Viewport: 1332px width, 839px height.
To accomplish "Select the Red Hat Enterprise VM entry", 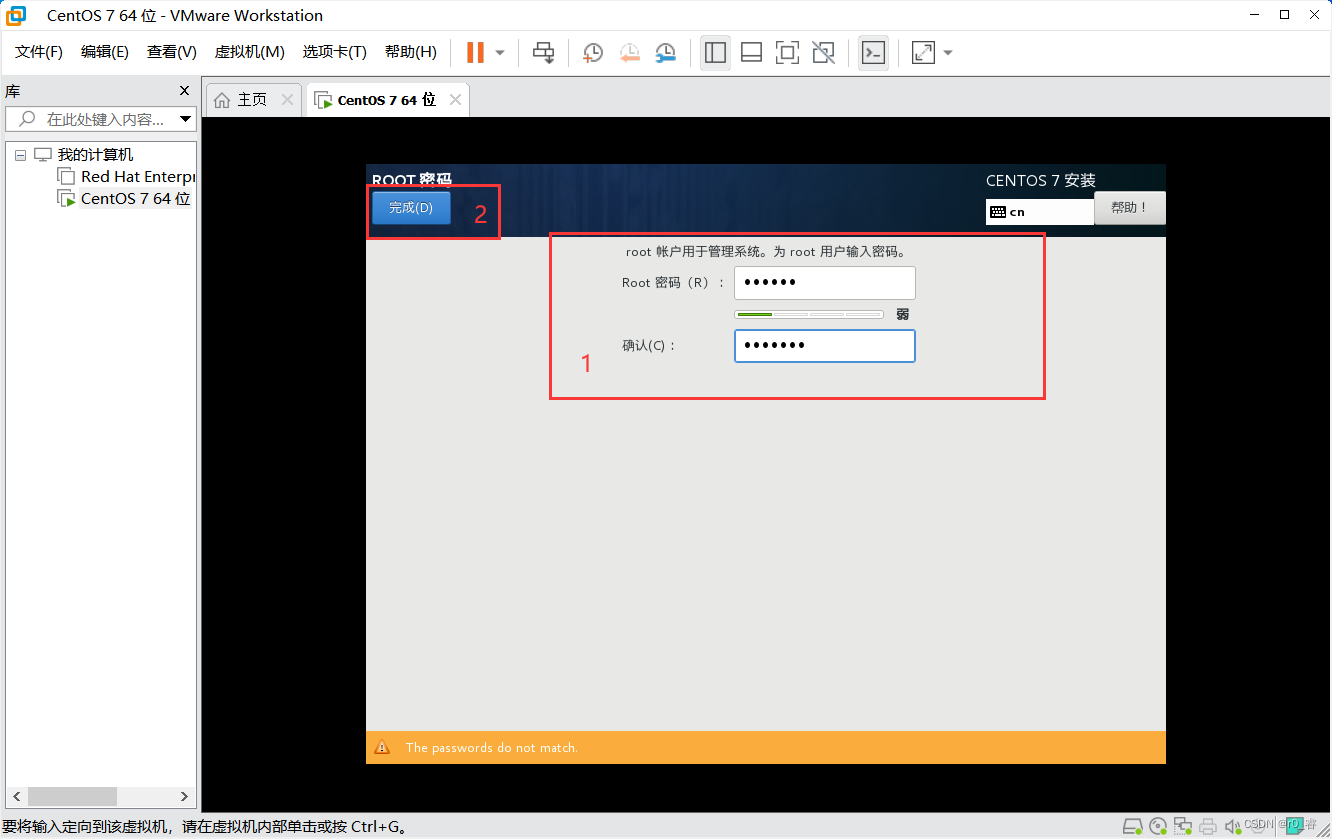I will [137, 176].
